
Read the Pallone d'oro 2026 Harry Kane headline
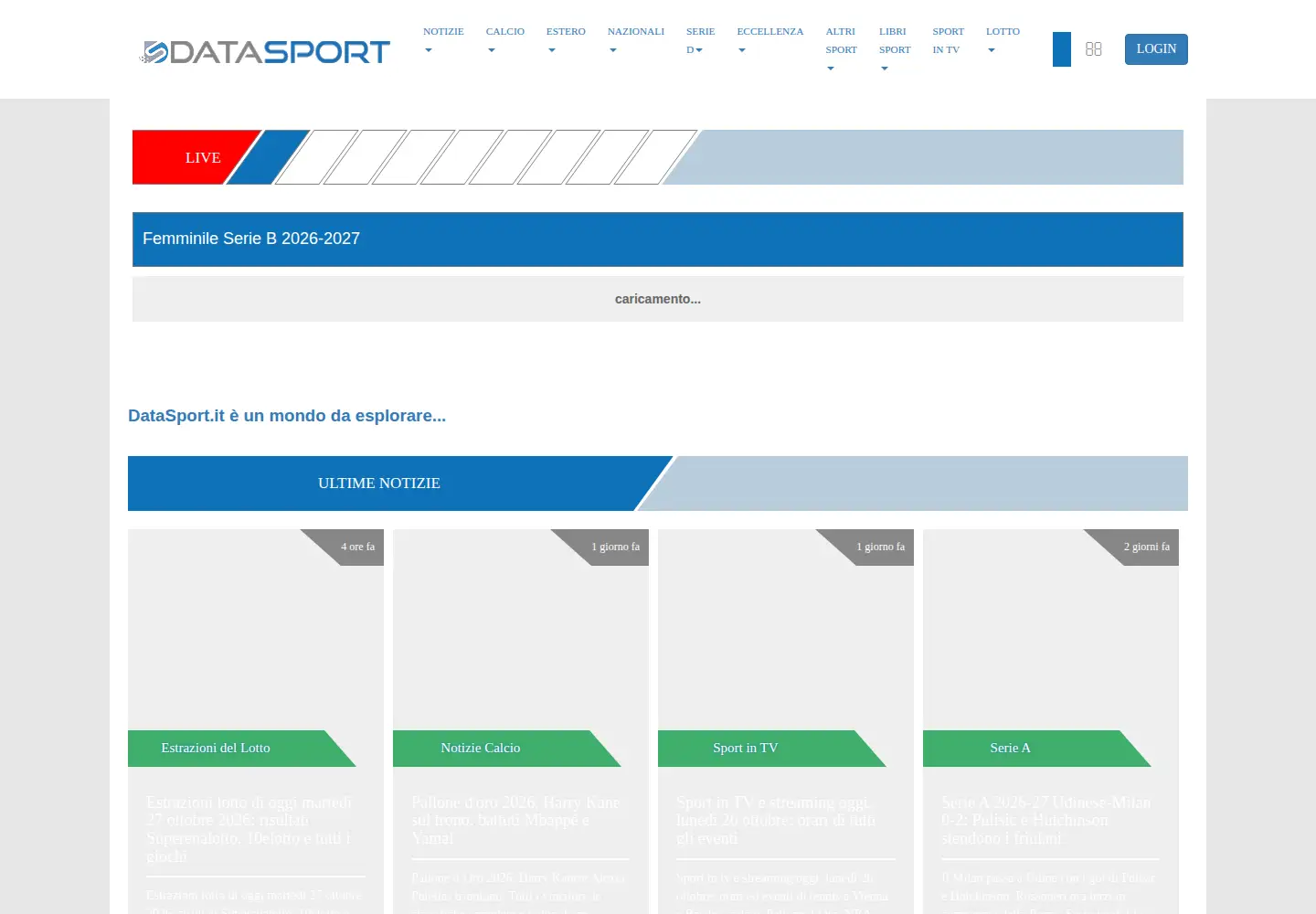click(x=515, y=820)
